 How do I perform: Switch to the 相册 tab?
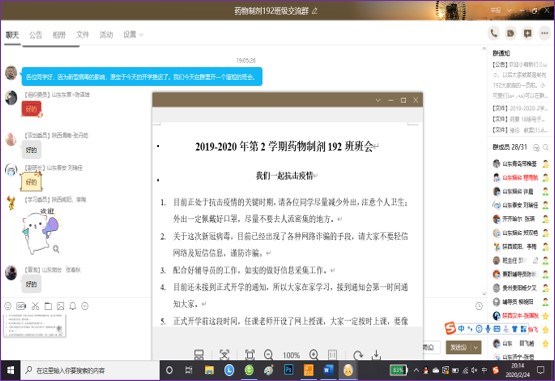[x=59, y=35]
